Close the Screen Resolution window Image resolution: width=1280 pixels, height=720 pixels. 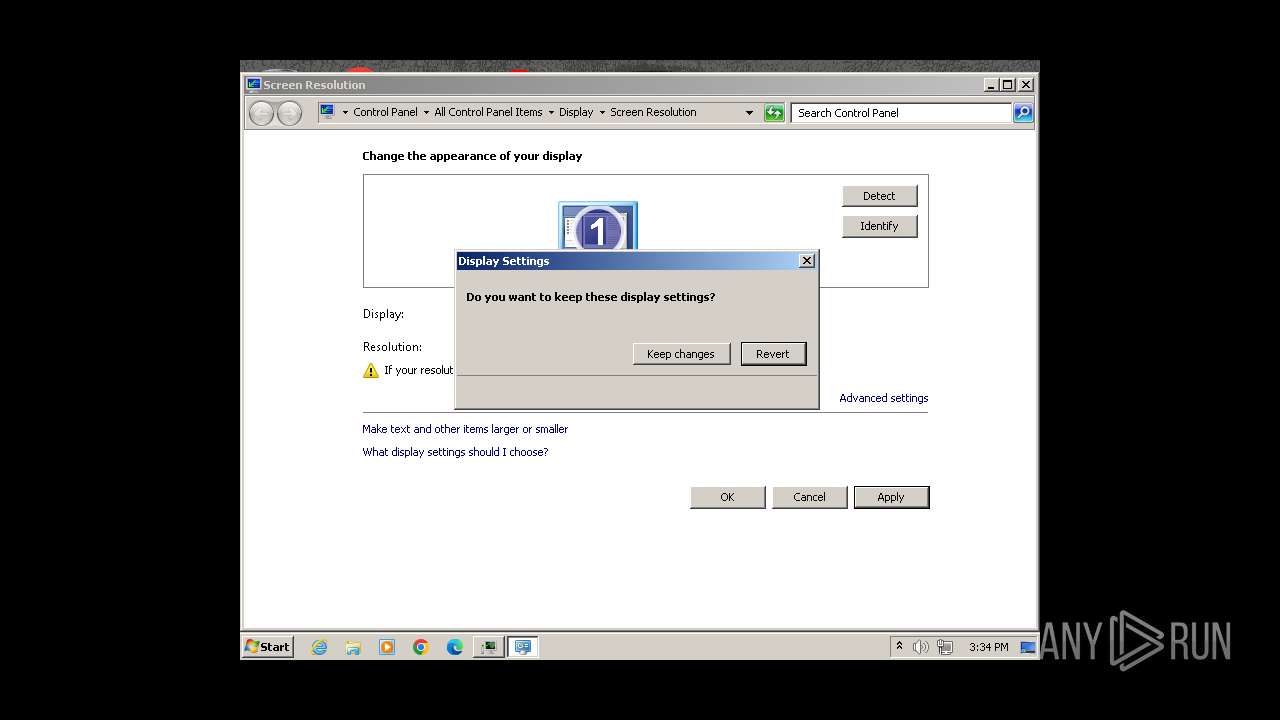click(x=1025, y=85)
